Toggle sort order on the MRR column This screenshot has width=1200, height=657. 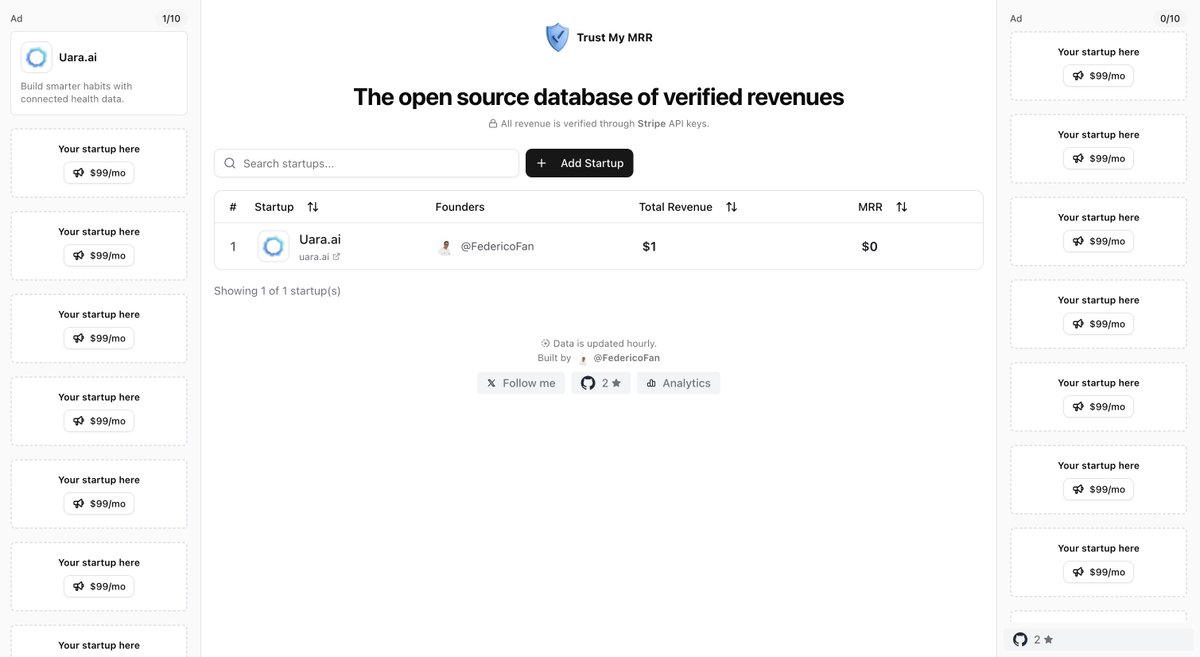tap(901, 206)
